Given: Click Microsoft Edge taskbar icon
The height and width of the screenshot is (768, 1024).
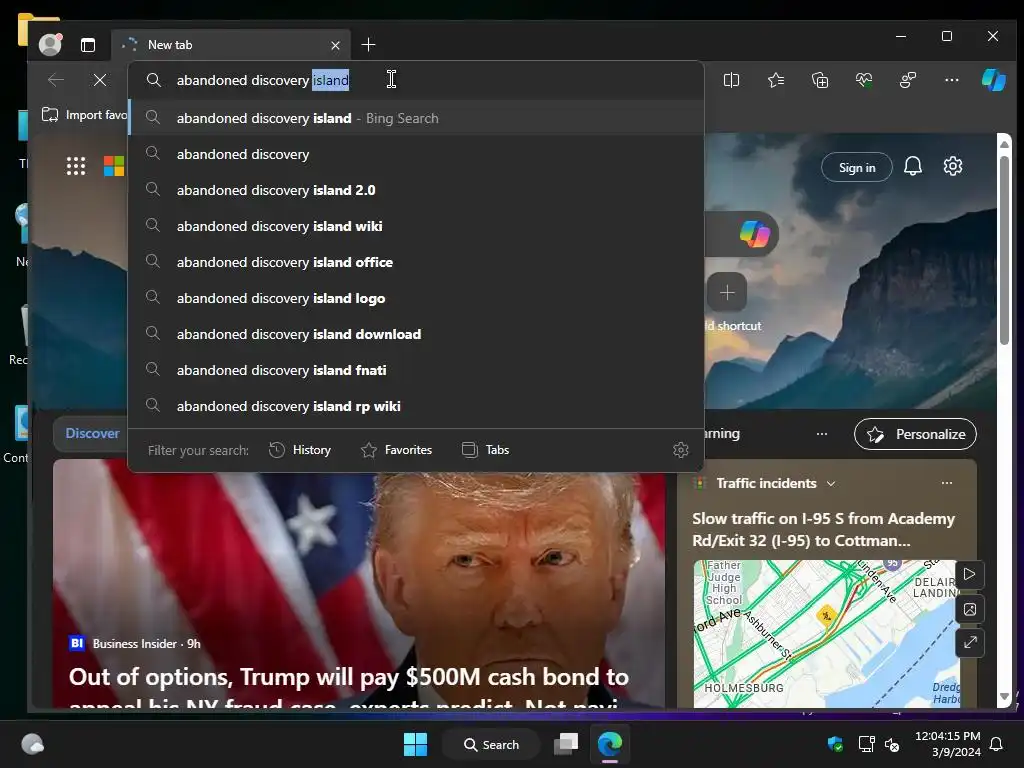Looking at the screenshot, I should [610, 744].
